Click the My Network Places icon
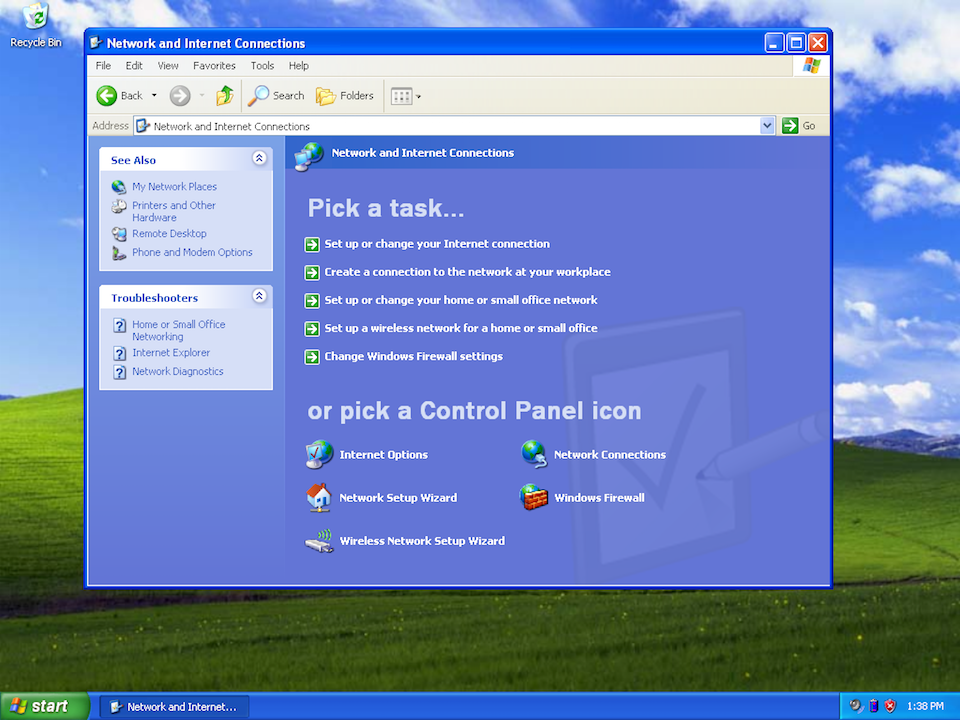This screenshot has width=960, height=720. point(119,187)
